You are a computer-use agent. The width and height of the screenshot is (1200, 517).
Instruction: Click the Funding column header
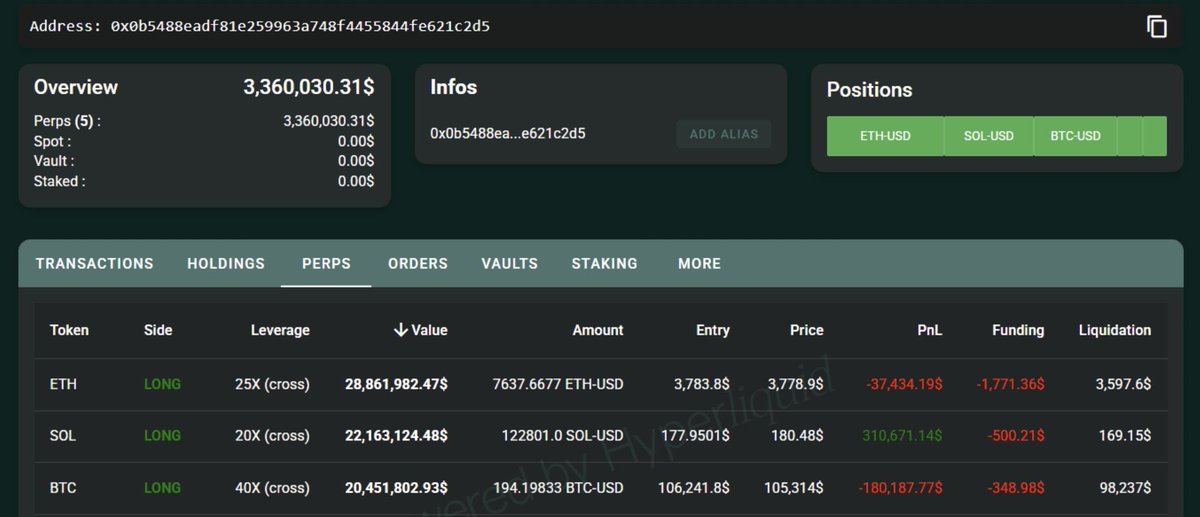tap(1018, 330)
